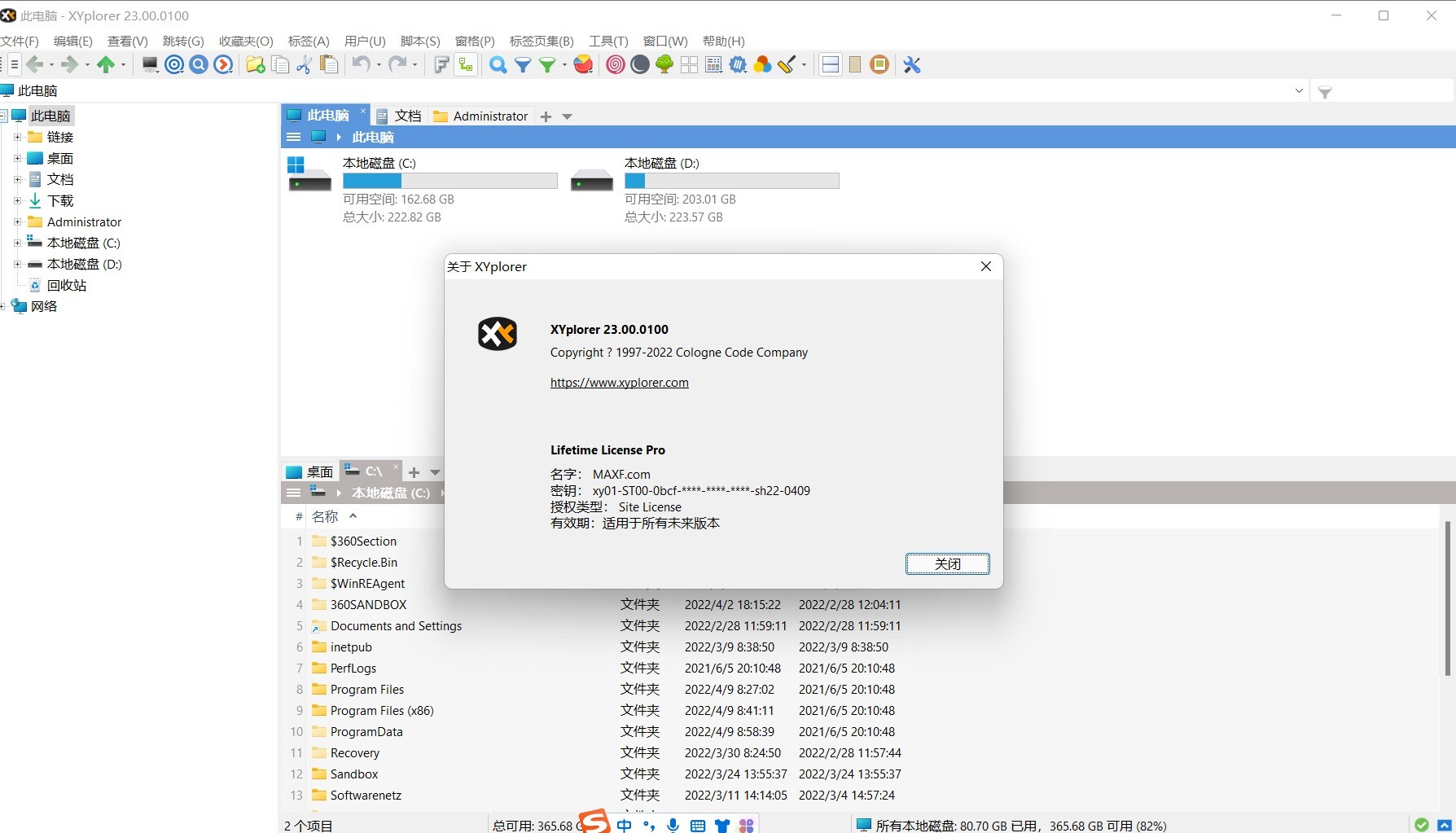The width and height of the screenshot is (1456, 833).
Task: Open the 工具(T) menu
Action: pos(608,41)
